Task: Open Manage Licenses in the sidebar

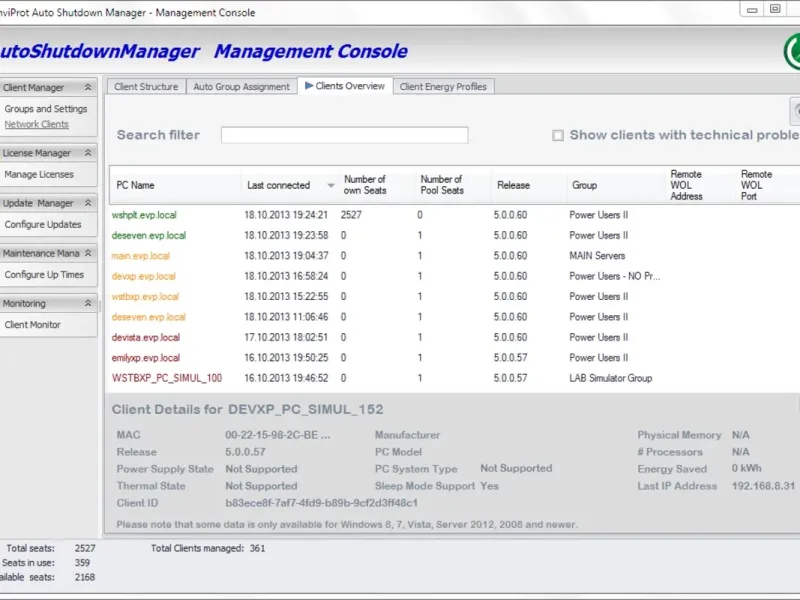Action: pyautogui.click(x=39, y=175)
